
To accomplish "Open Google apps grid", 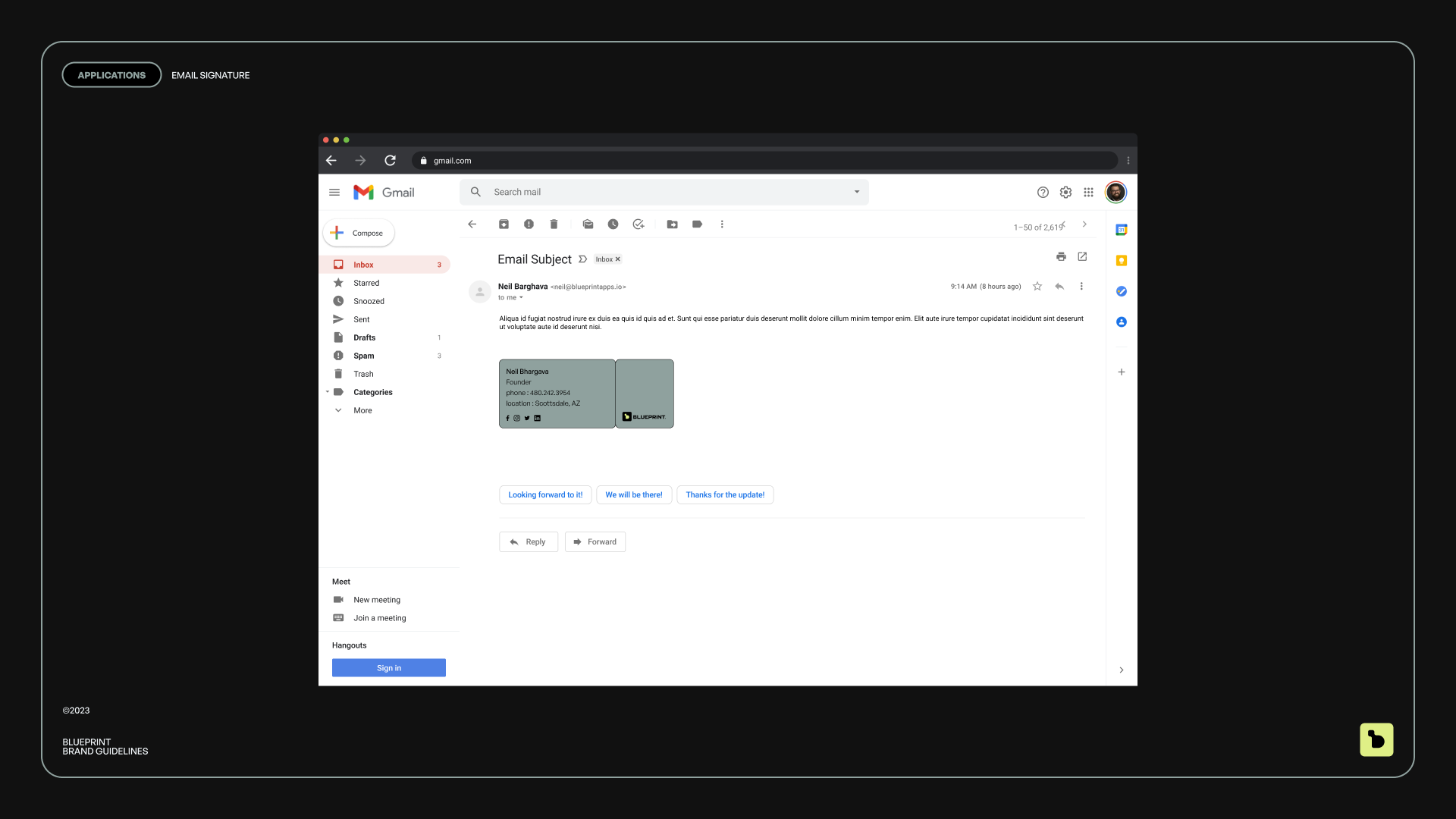I will pyautogui.click(x=1088, y=193).
